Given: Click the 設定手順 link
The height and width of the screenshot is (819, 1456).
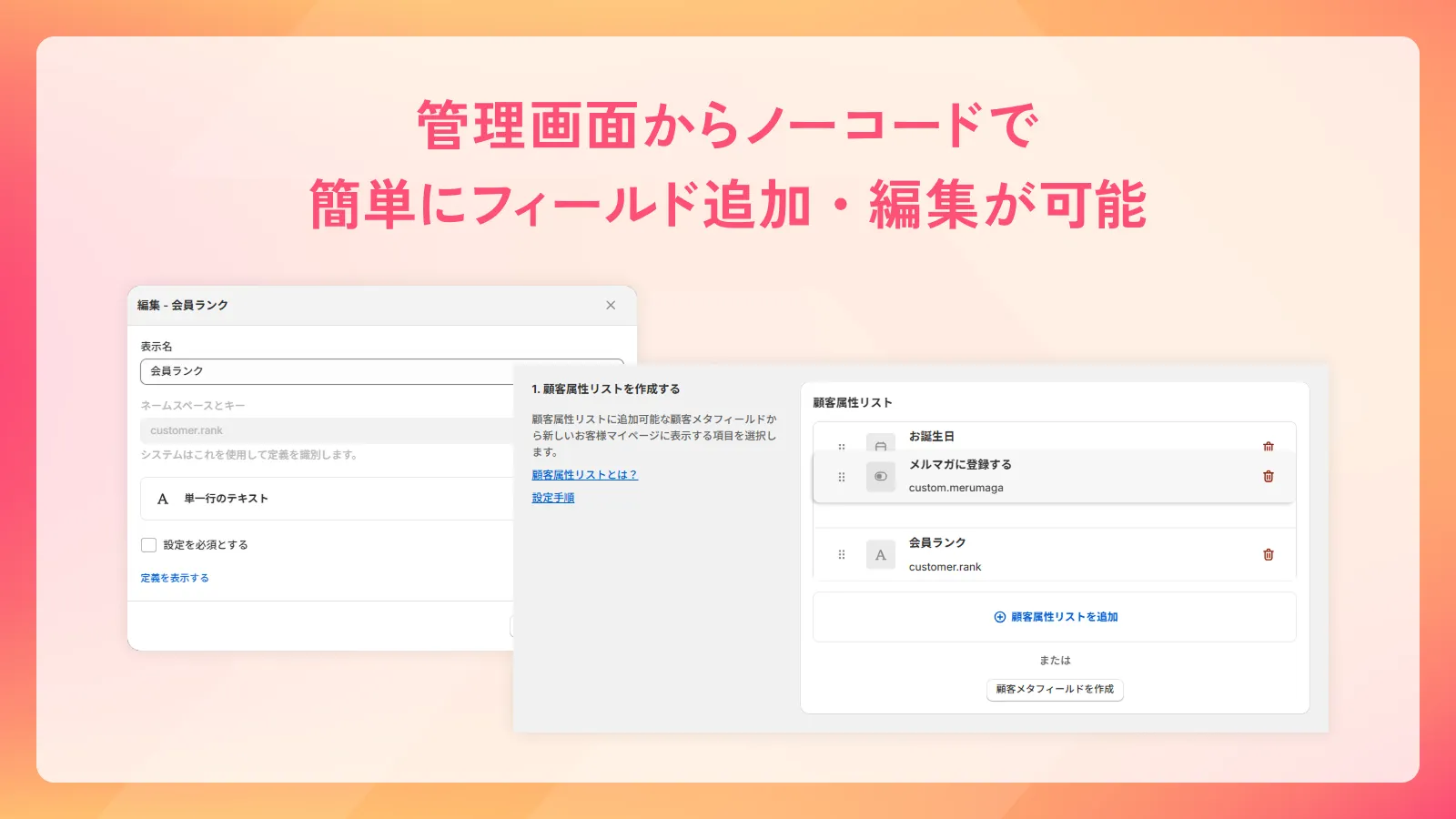Looking at the screenshot, I should (x=551, y=498).
